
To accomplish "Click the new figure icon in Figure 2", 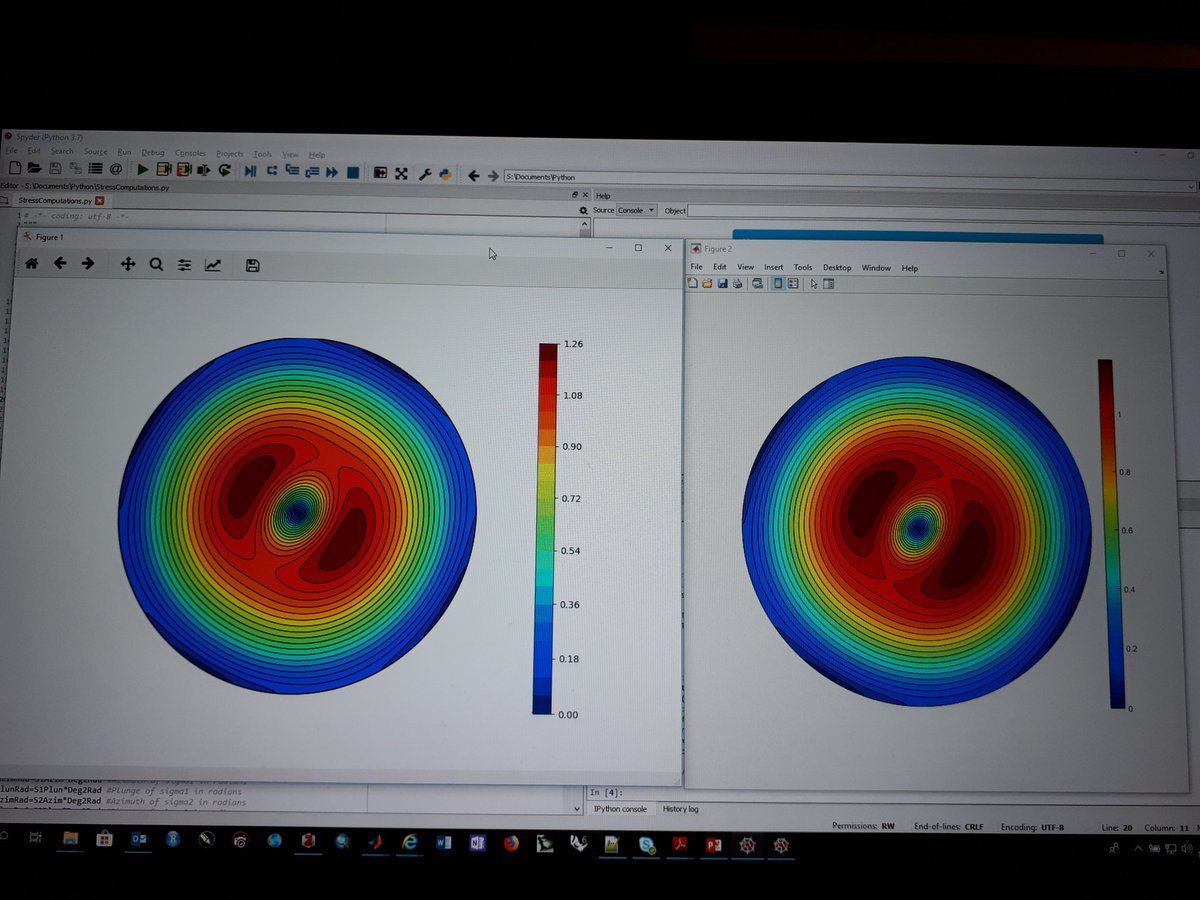I will click(693, 283).
